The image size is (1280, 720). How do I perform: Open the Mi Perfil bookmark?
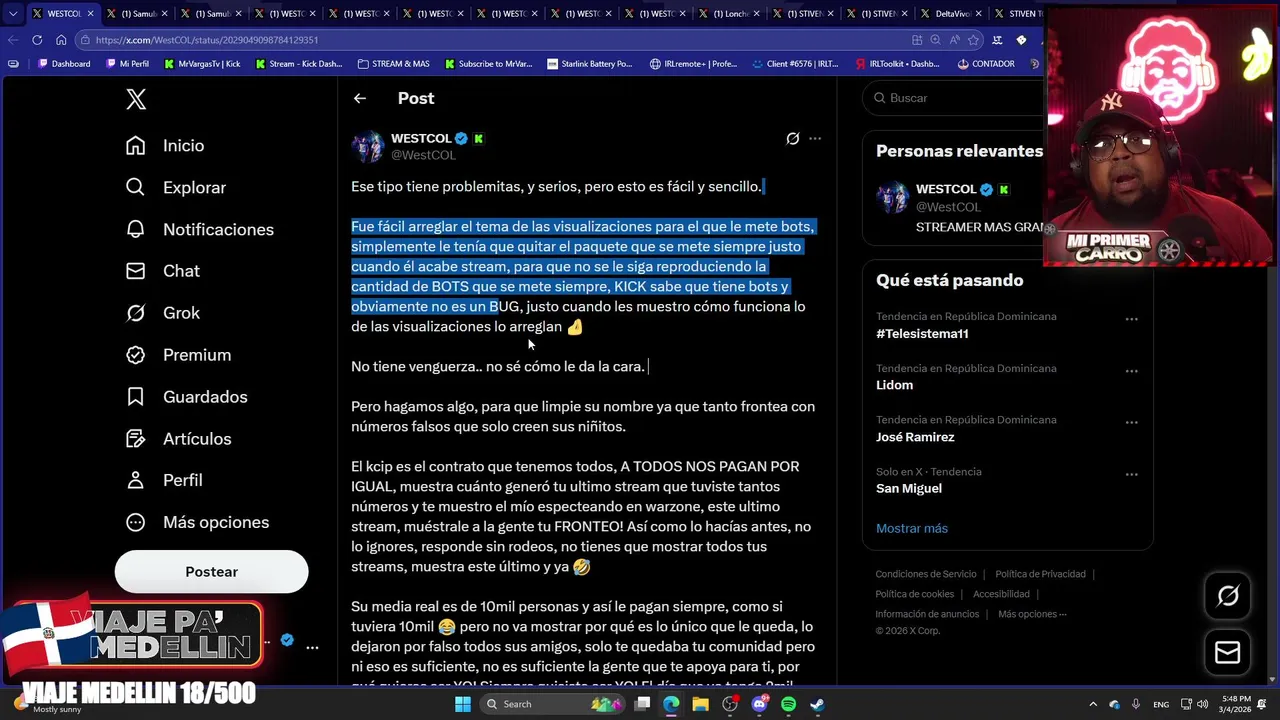pos(126,64)
